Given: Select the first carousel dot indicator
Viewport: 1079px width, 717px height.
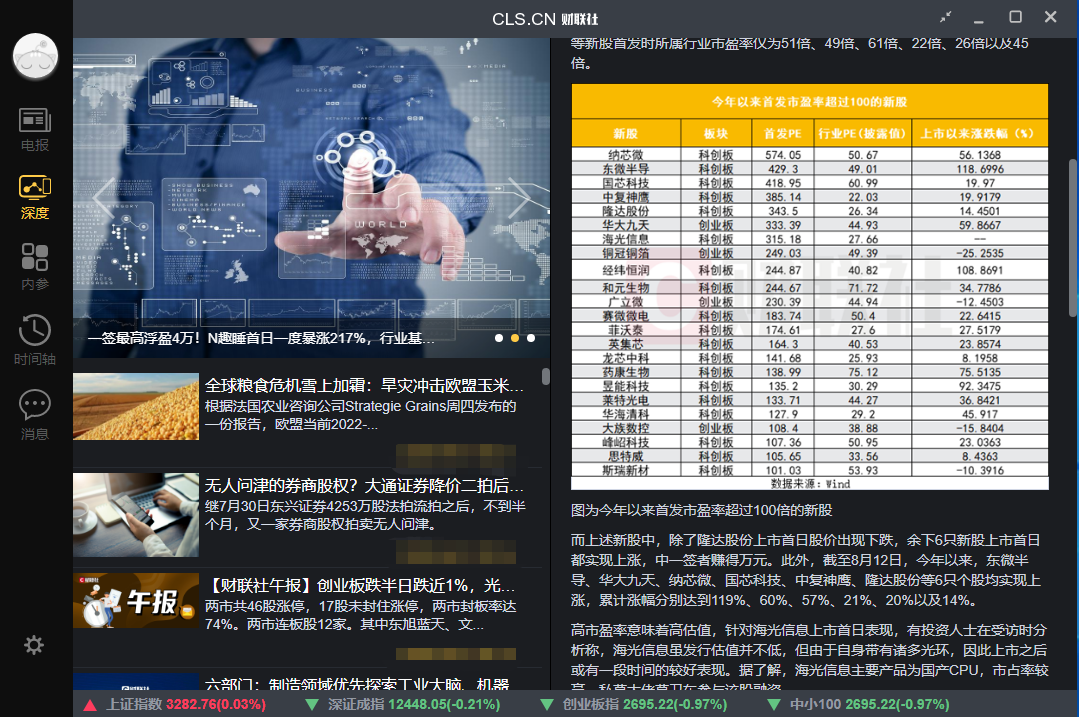Looking at the screenshot, I should point(498,338).
